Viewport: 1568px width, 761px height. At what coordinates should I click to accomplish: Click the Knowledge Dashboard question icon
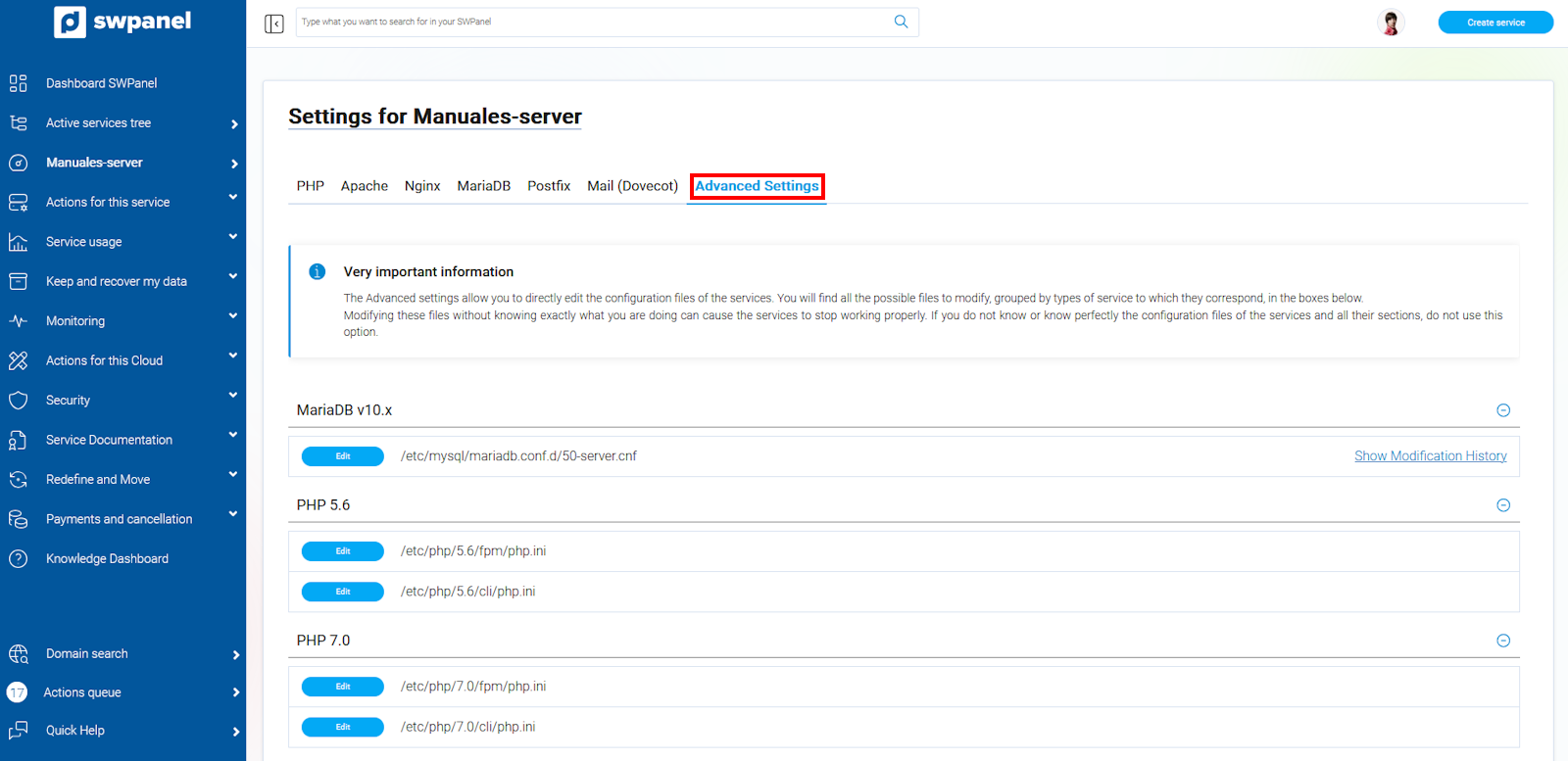click(18, 559)
